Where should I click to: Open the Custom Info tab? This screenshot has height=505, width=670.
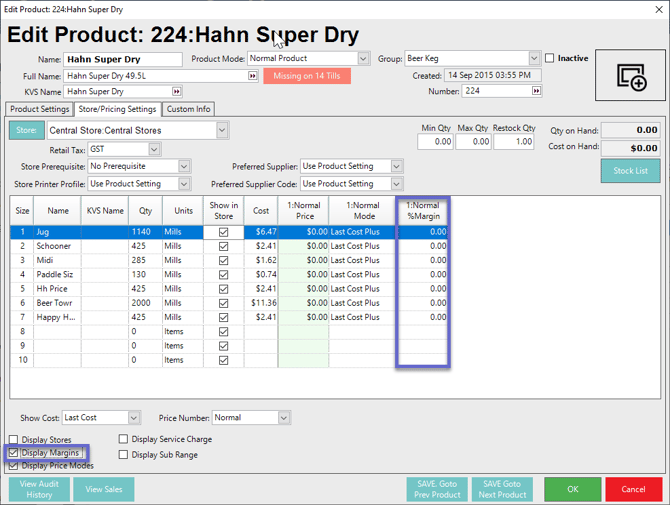(x=188, y=109)
